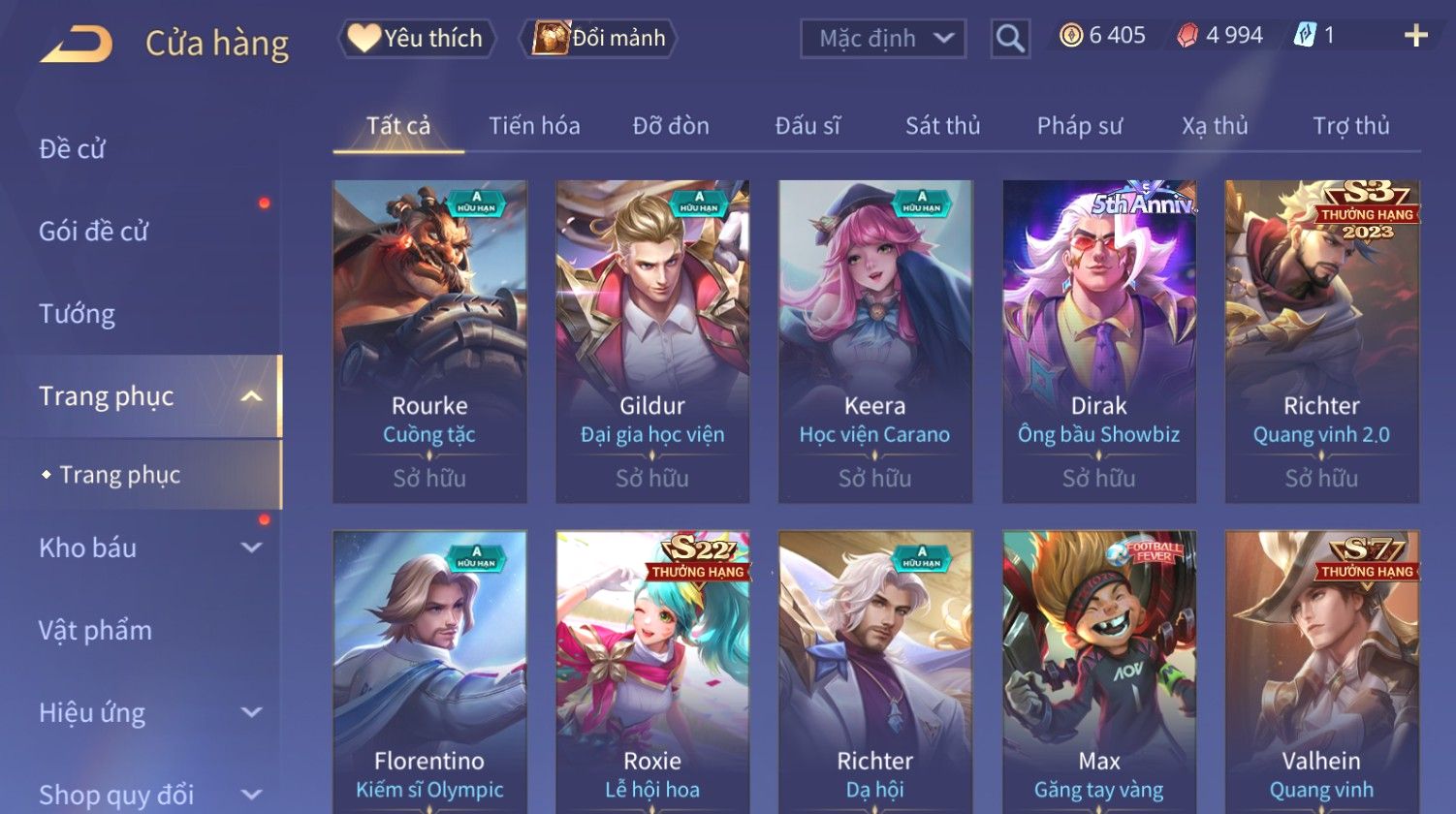Go to Tướng in the sidebar
The height and width of the screenshot is (814, 1456).
[78, 314]
